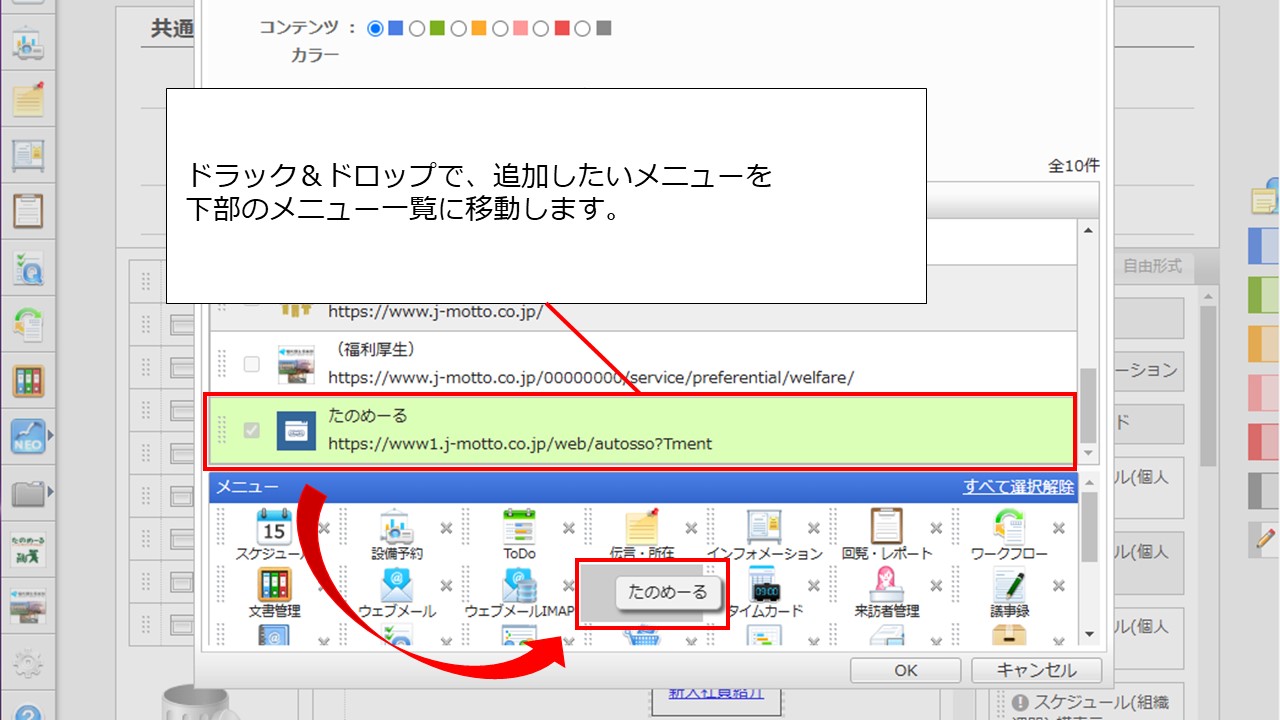Select the blue content color radio button
1280x720 pixels.
(376, 28)
